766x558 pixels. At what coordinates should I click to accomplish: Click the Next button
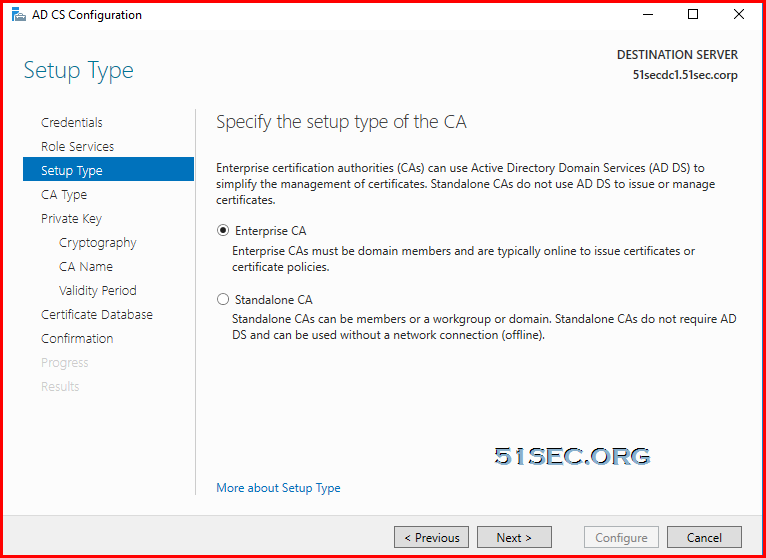tap(514, 537)
